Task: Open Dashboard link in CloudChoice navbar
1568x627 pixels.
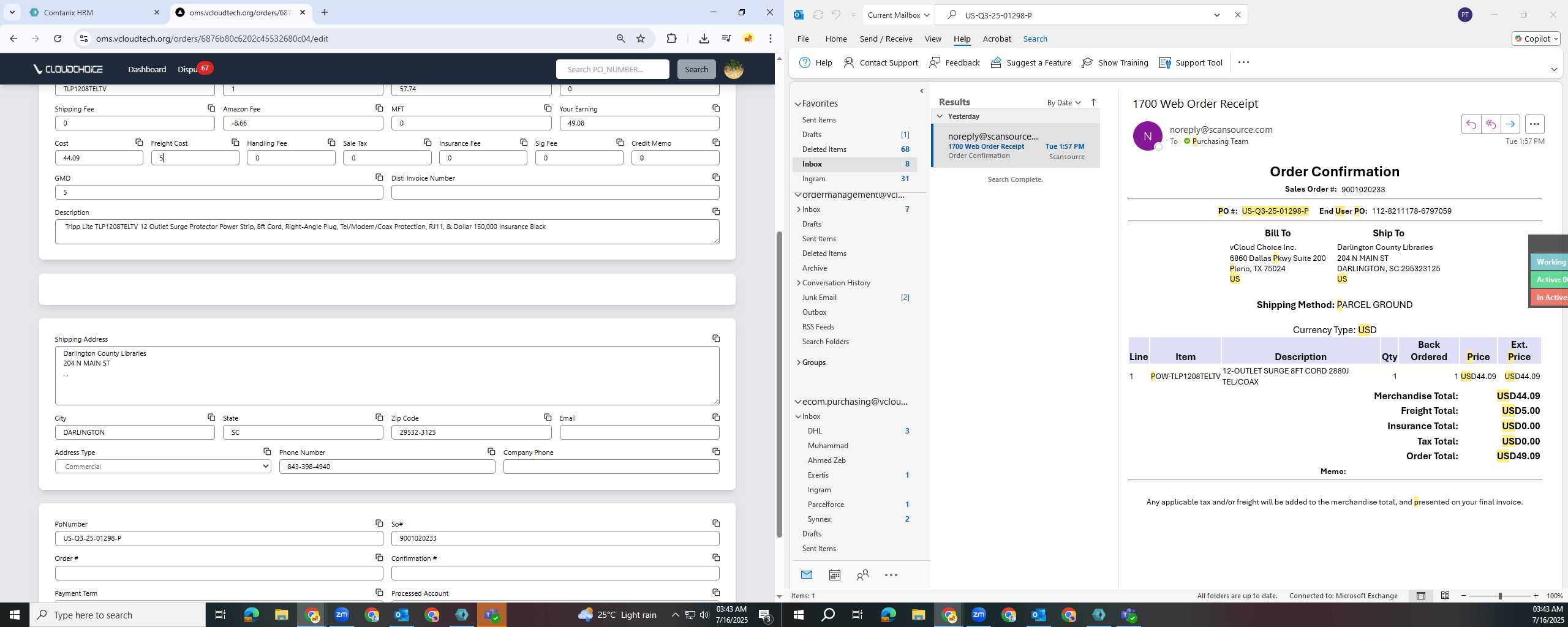Action: point(147,69)
